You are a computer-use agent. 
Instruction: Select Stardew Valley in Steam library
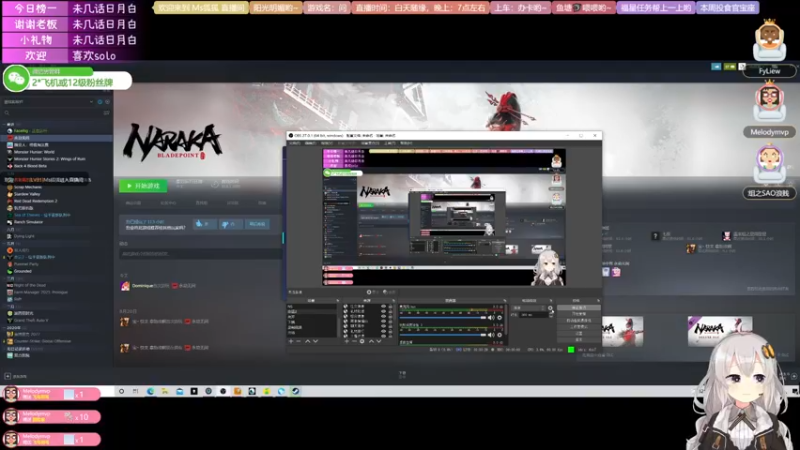coord(27,194)
